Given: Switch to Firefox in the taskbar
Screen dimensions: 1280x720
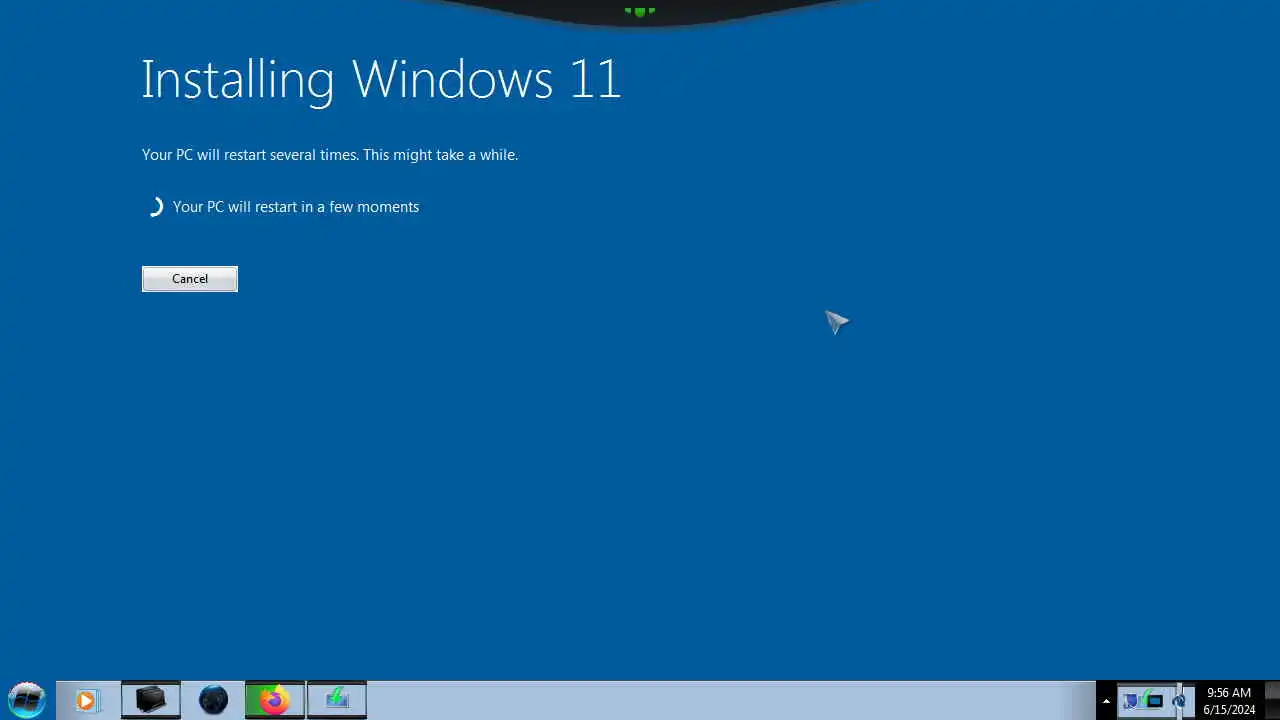Looking at the screenshot, I should point(274,700).
